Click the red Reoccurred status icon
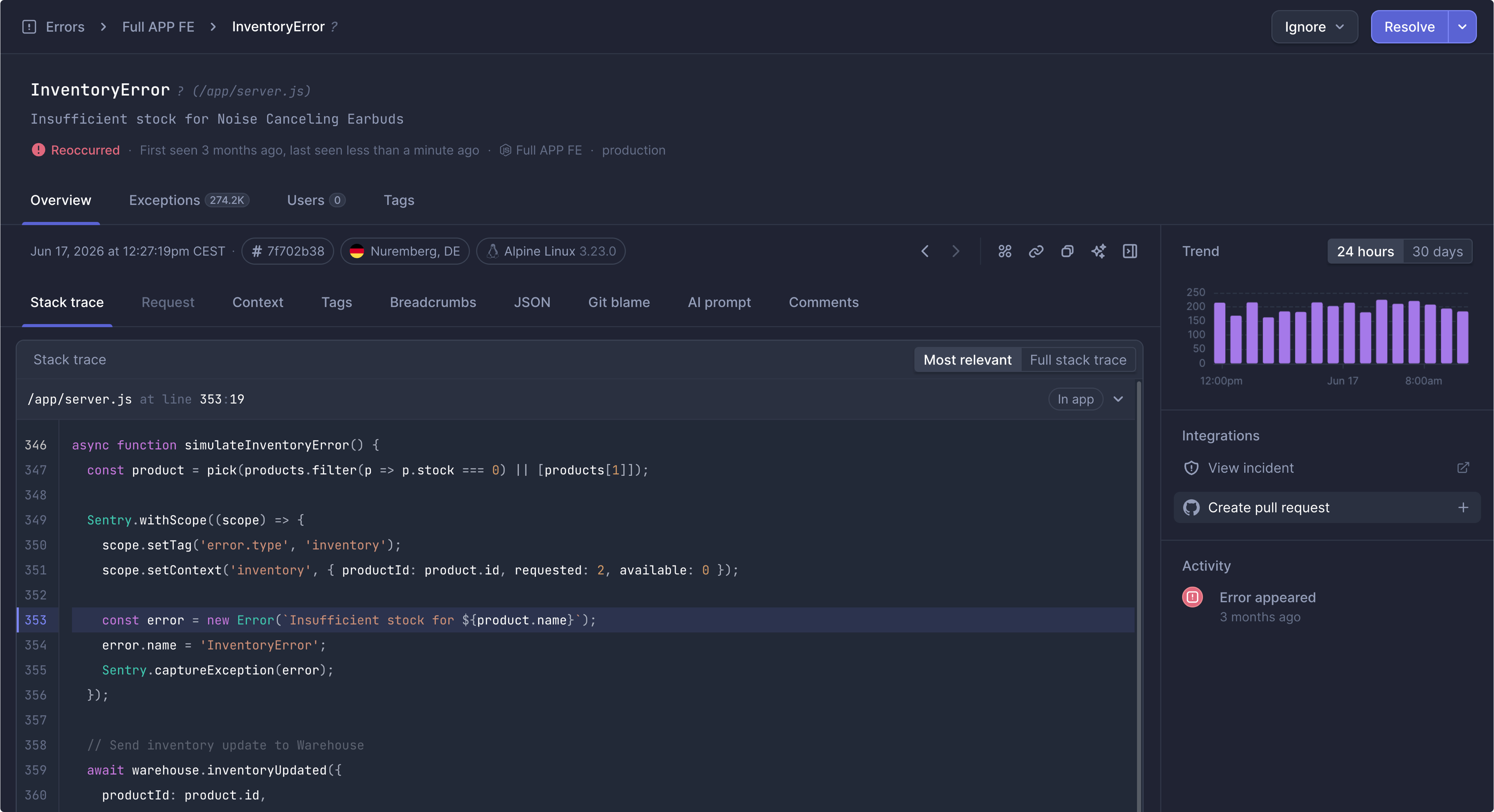 click(x=38, y=150)
